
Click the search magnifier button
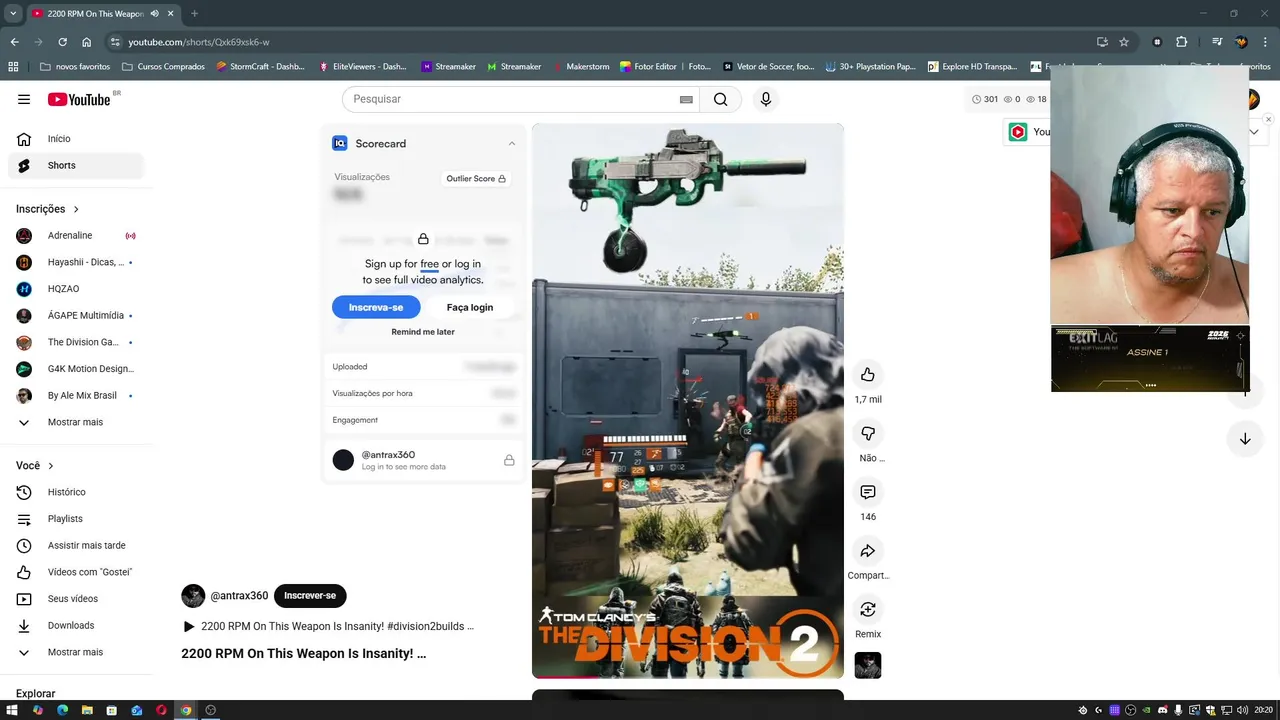pyautogui.click(x=721, y=99)
